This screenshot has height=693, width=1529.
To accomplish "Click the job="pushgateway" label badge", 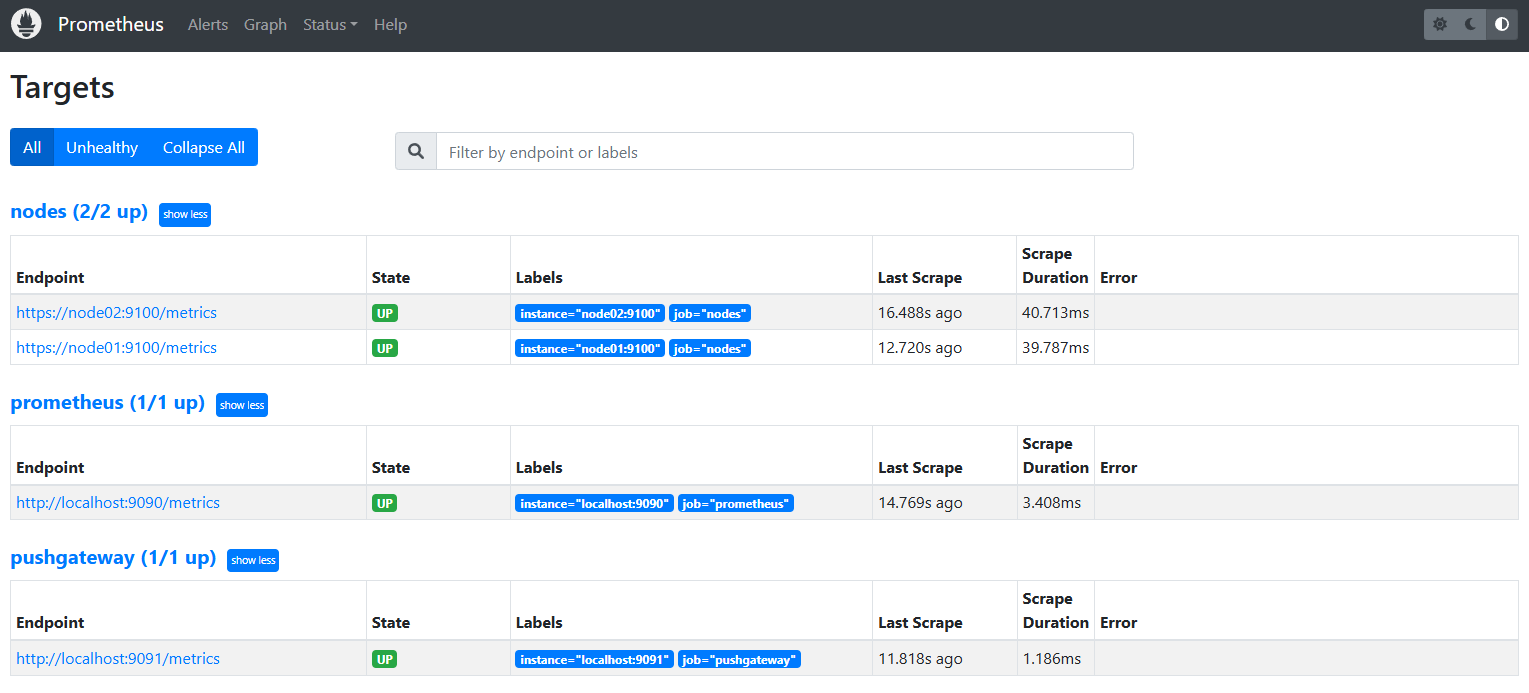I will pyautogui.click(x=739, y=659).
